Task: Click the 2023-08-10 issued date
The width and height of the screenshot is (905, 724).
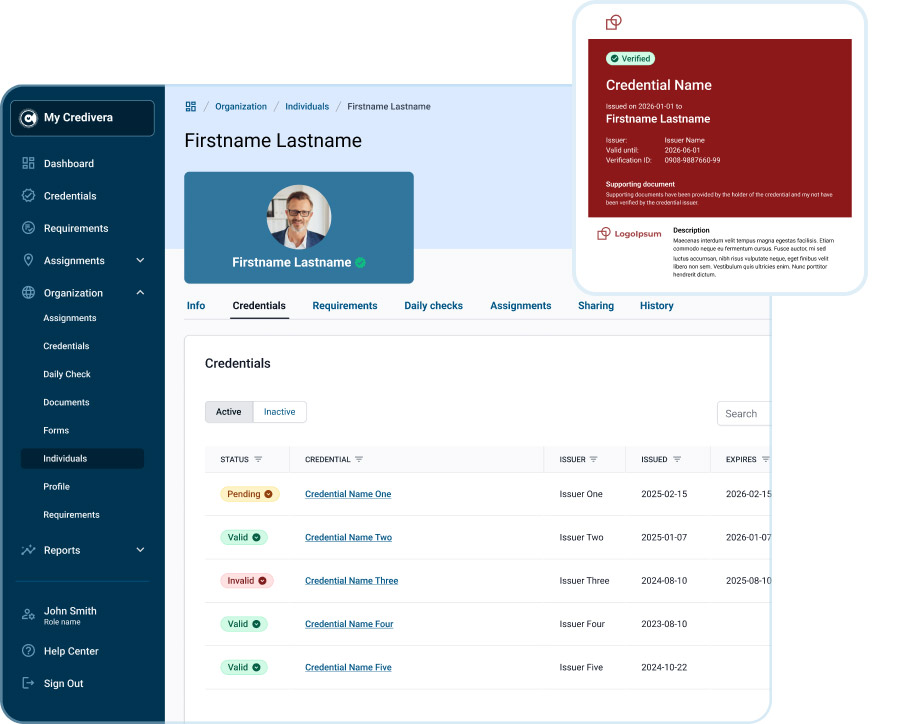Action: [664, 624]
